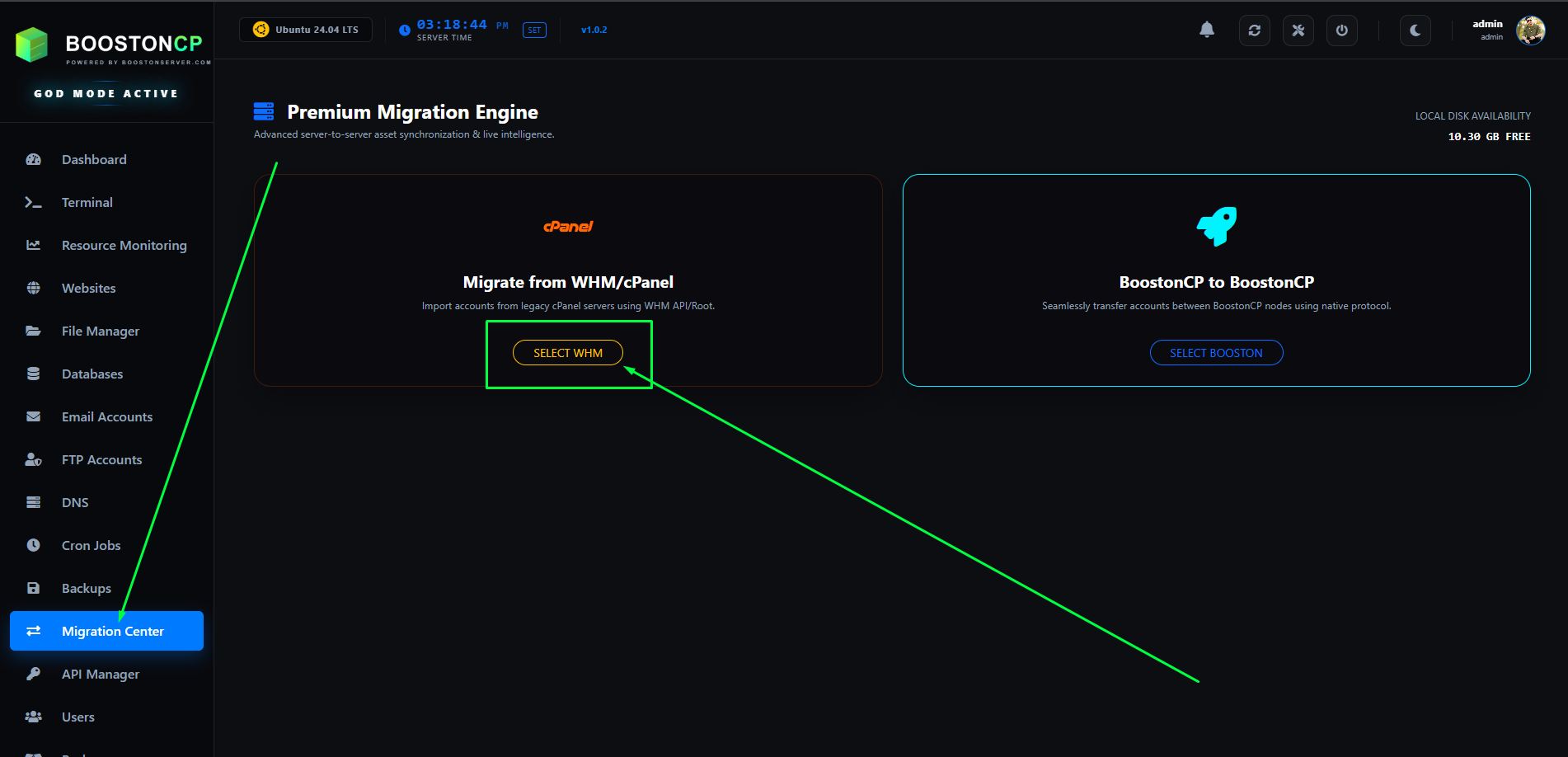
Task: Toggle dark mode with the moon icon
Action: coord(1415,30)
